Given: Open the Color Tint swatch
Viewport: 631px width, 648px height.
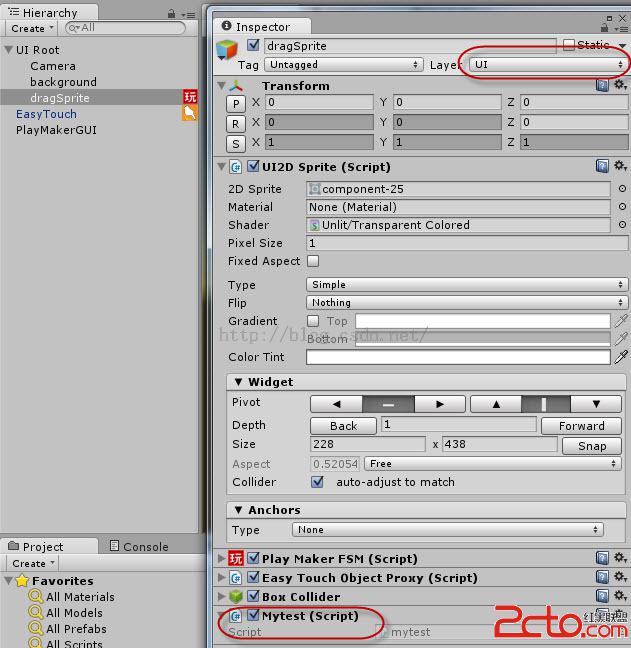Looking at the screenshot, I should tap(458, 357).
